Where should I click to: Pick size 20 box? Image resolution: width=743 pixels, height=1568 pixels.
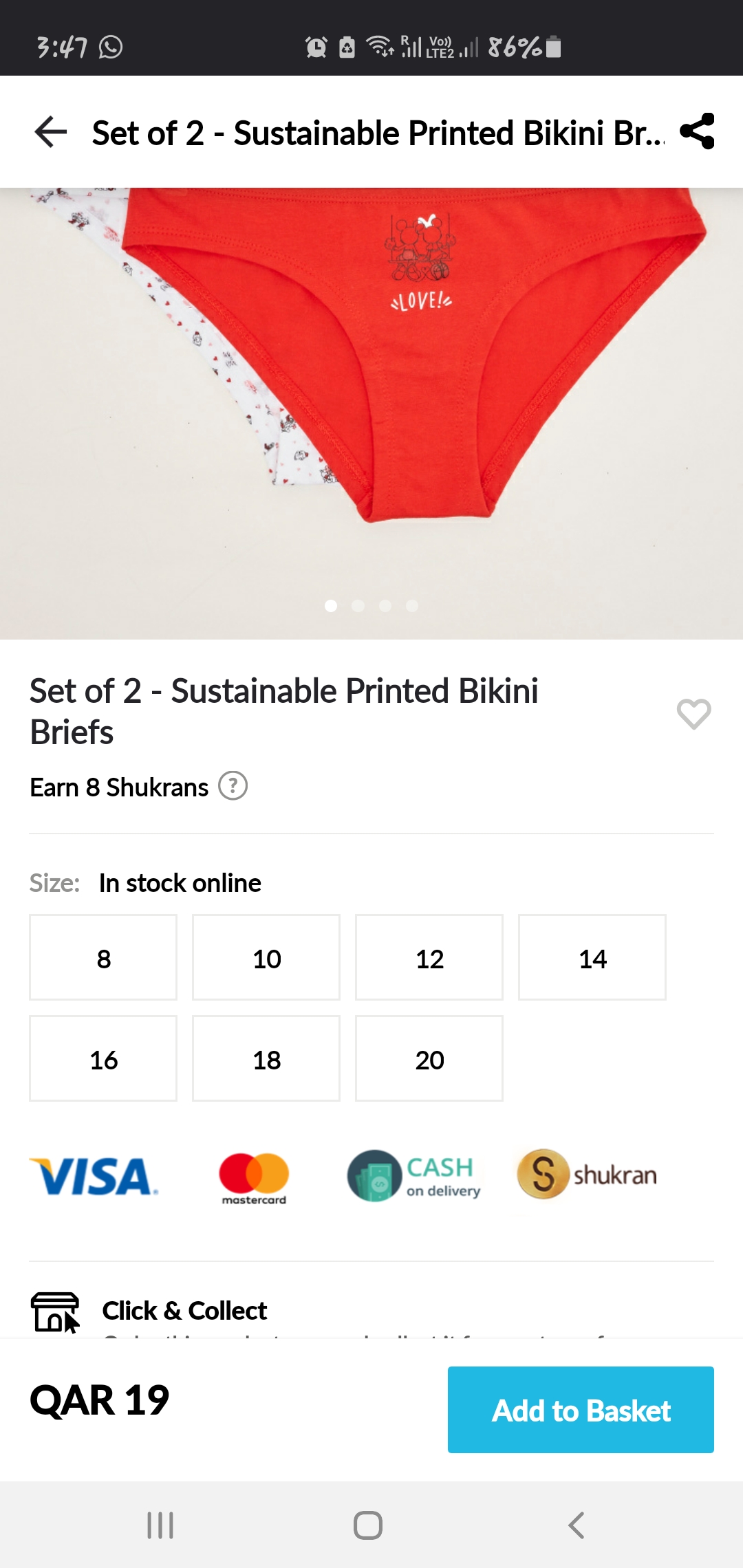(429, 1058)
